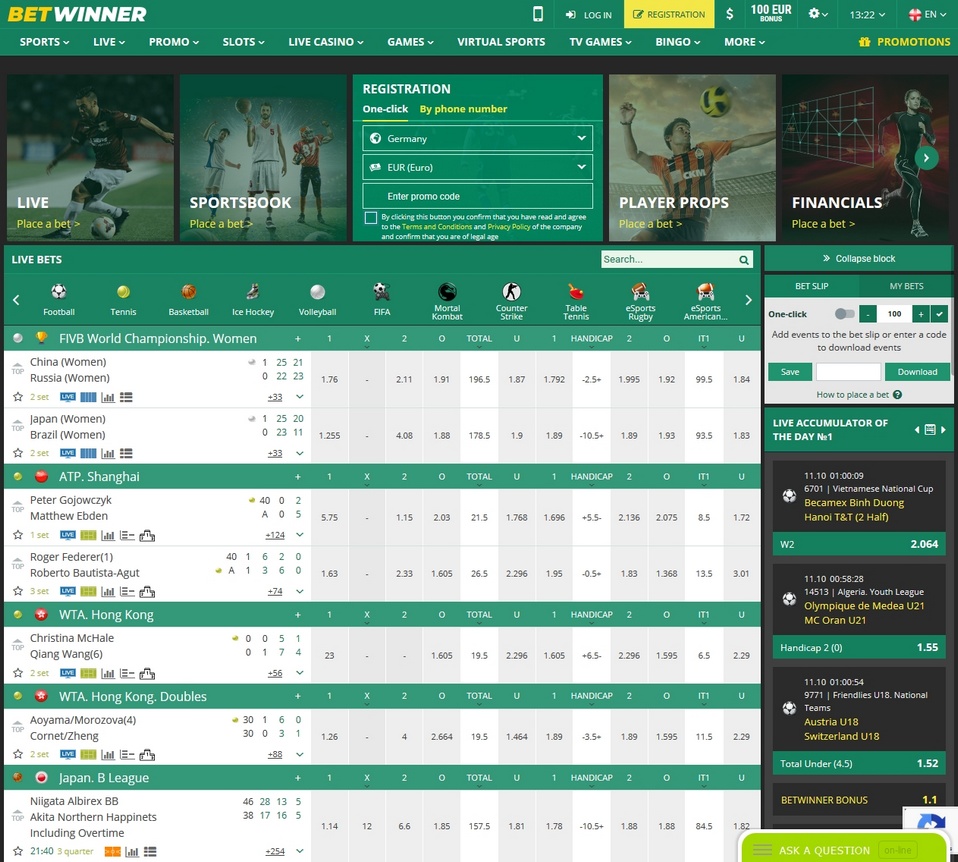Decrease one-click stake with minus button
Screen dimensions: 958x862
tap(868, 314)
